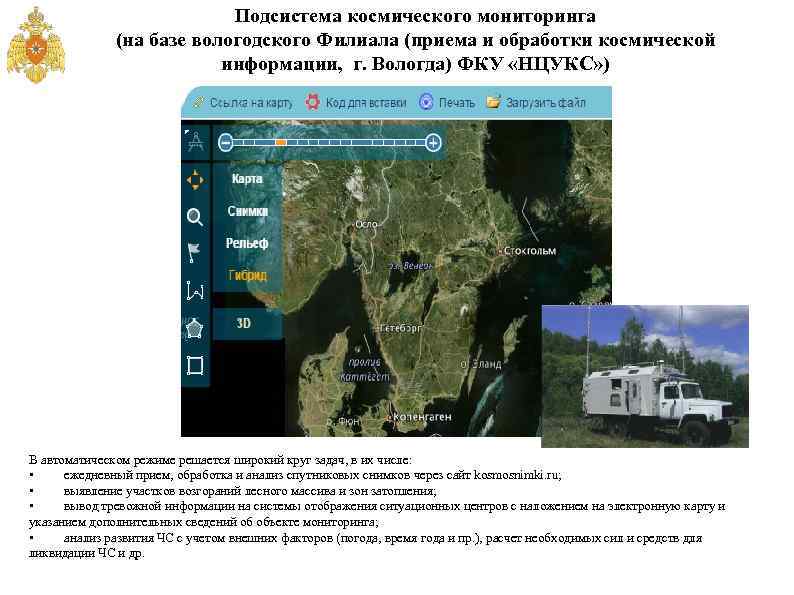Click the 'о. Эланд' island label
This screenshot has height=595, width=794.
[481, 364]
